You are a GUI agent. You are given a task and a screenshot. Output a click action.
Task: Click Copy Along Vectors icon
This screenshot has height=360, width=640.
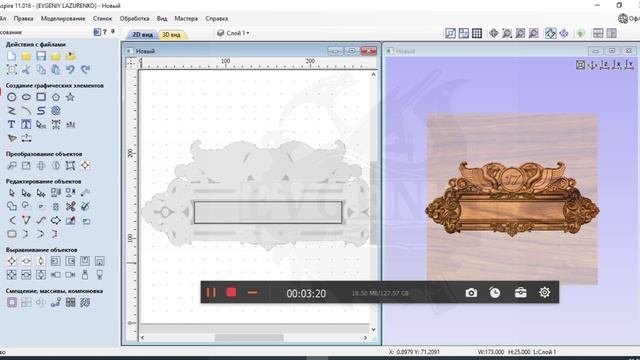[x=56, y=302]
